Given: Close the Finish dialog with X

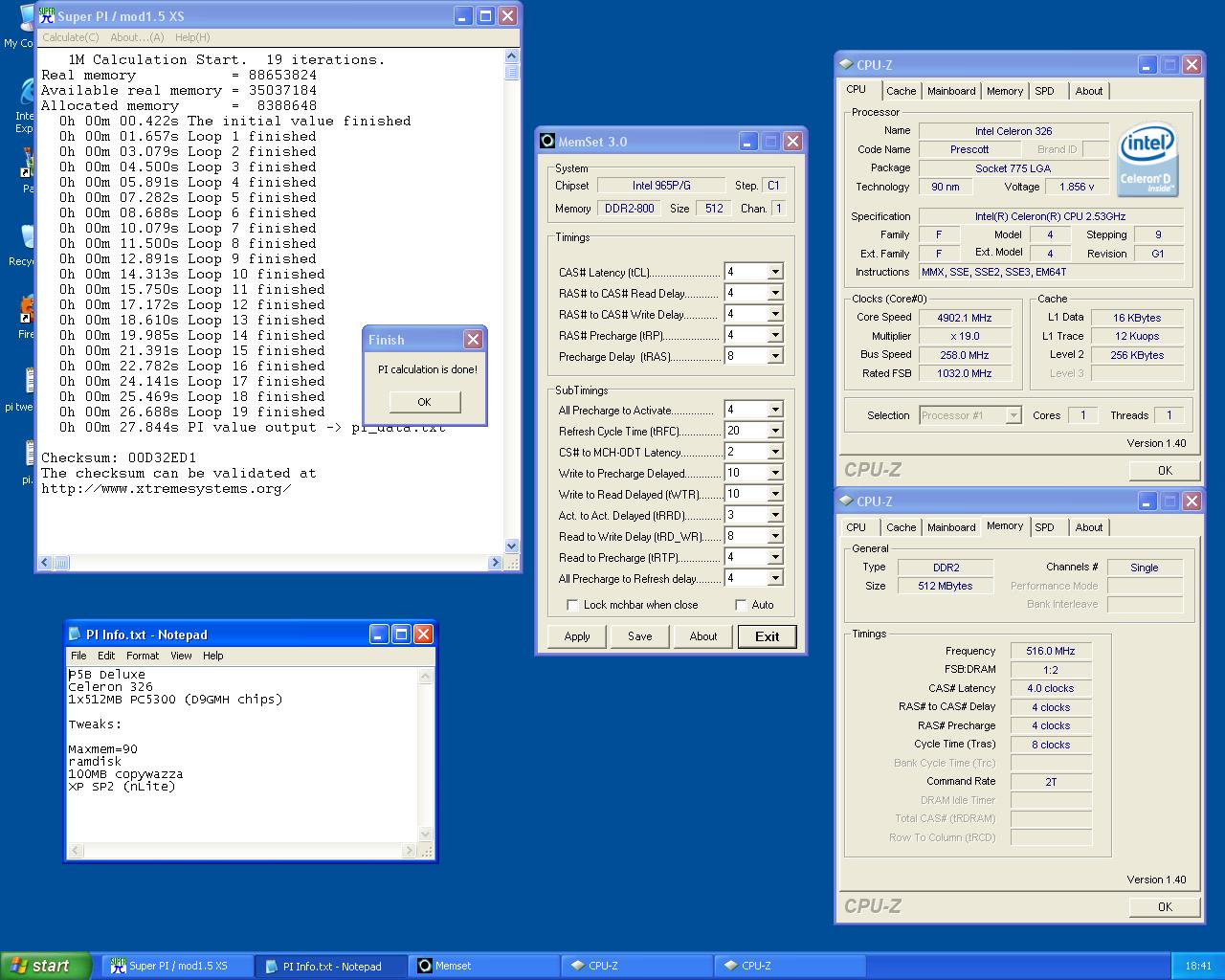Looking at the screenshot, I should [473, 340].
